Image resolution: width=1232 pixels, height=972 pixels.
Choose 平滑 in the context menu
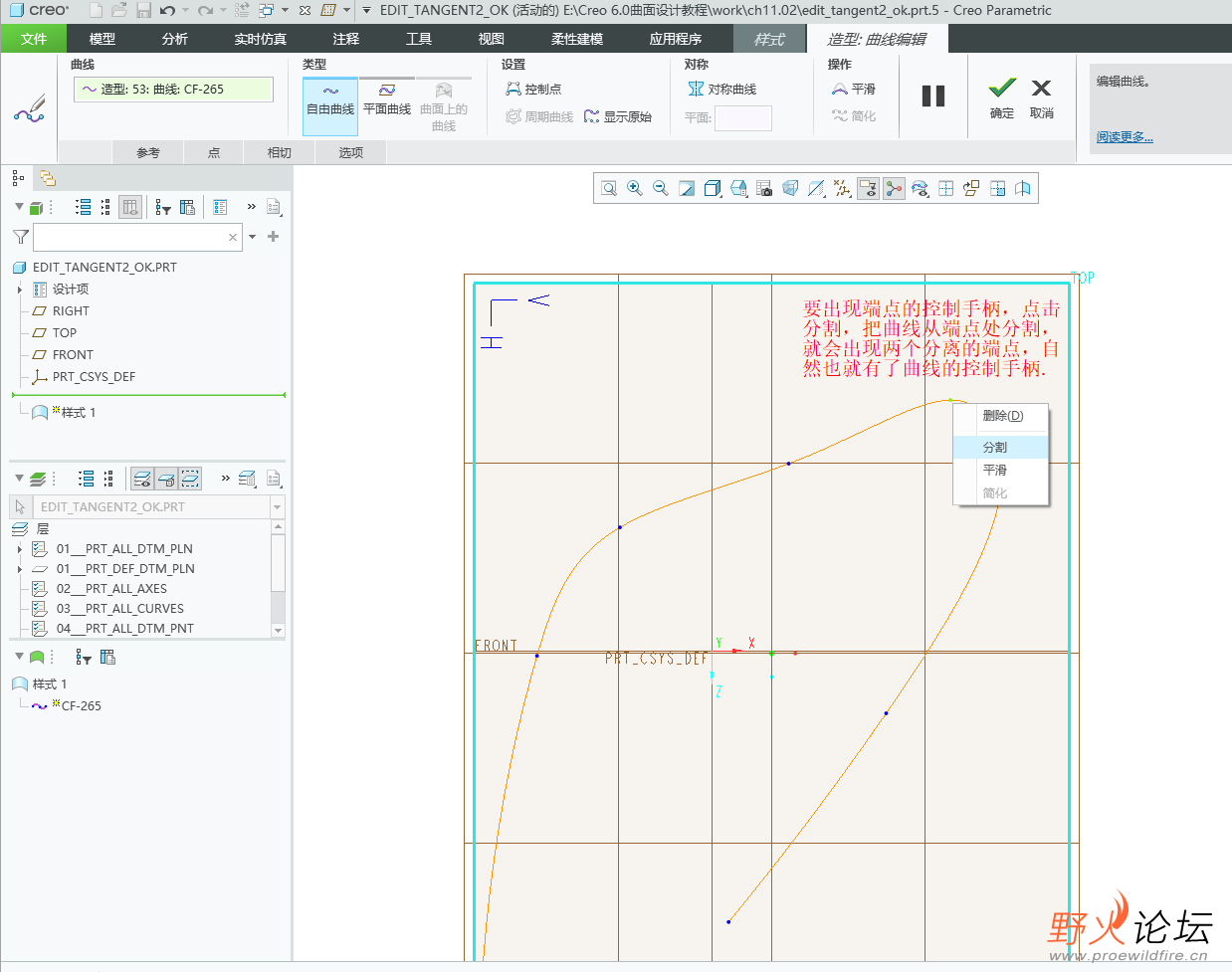tap(1001, 470)
